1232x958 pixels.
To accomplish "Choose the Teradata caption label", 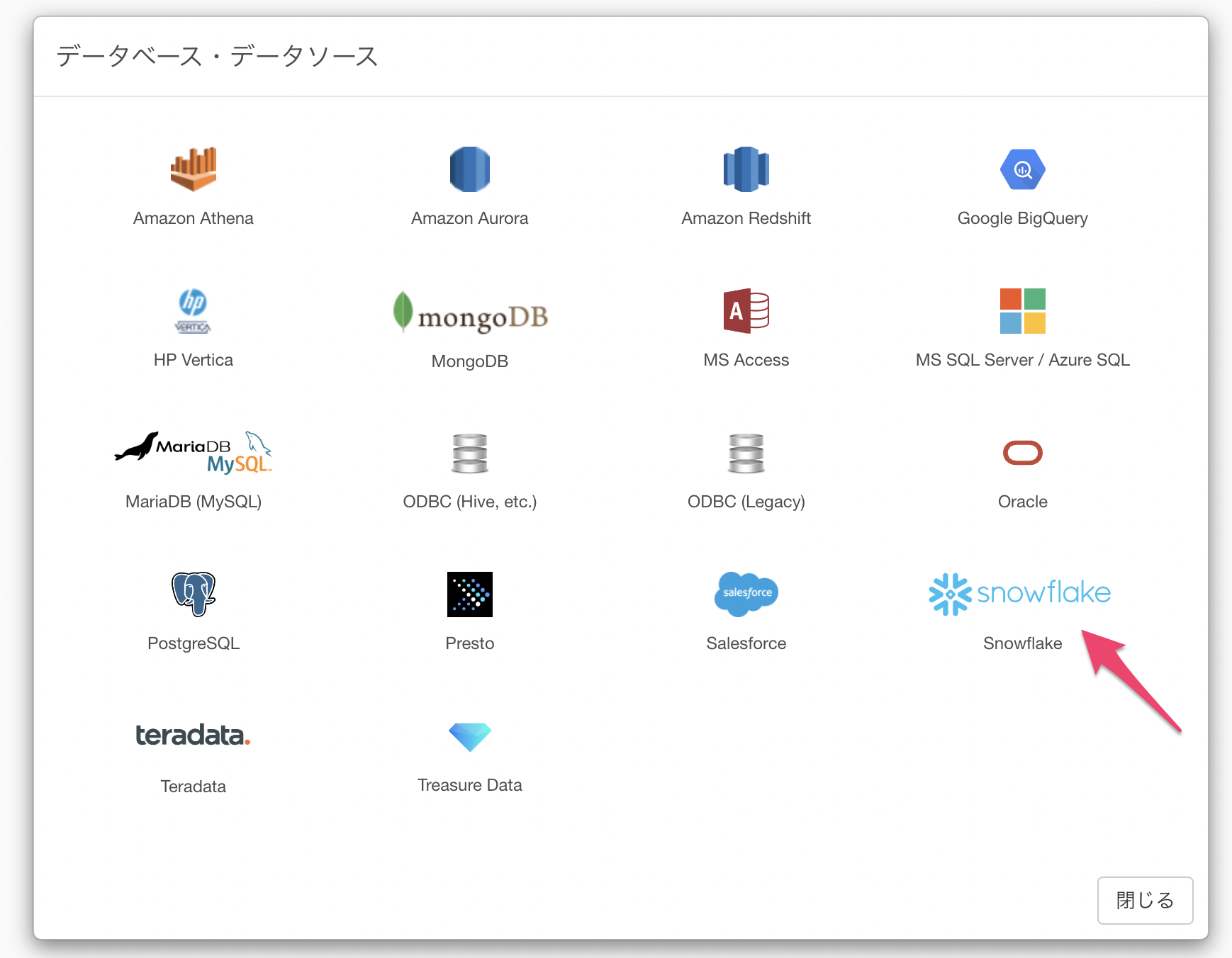I will (x=194, y=787).
